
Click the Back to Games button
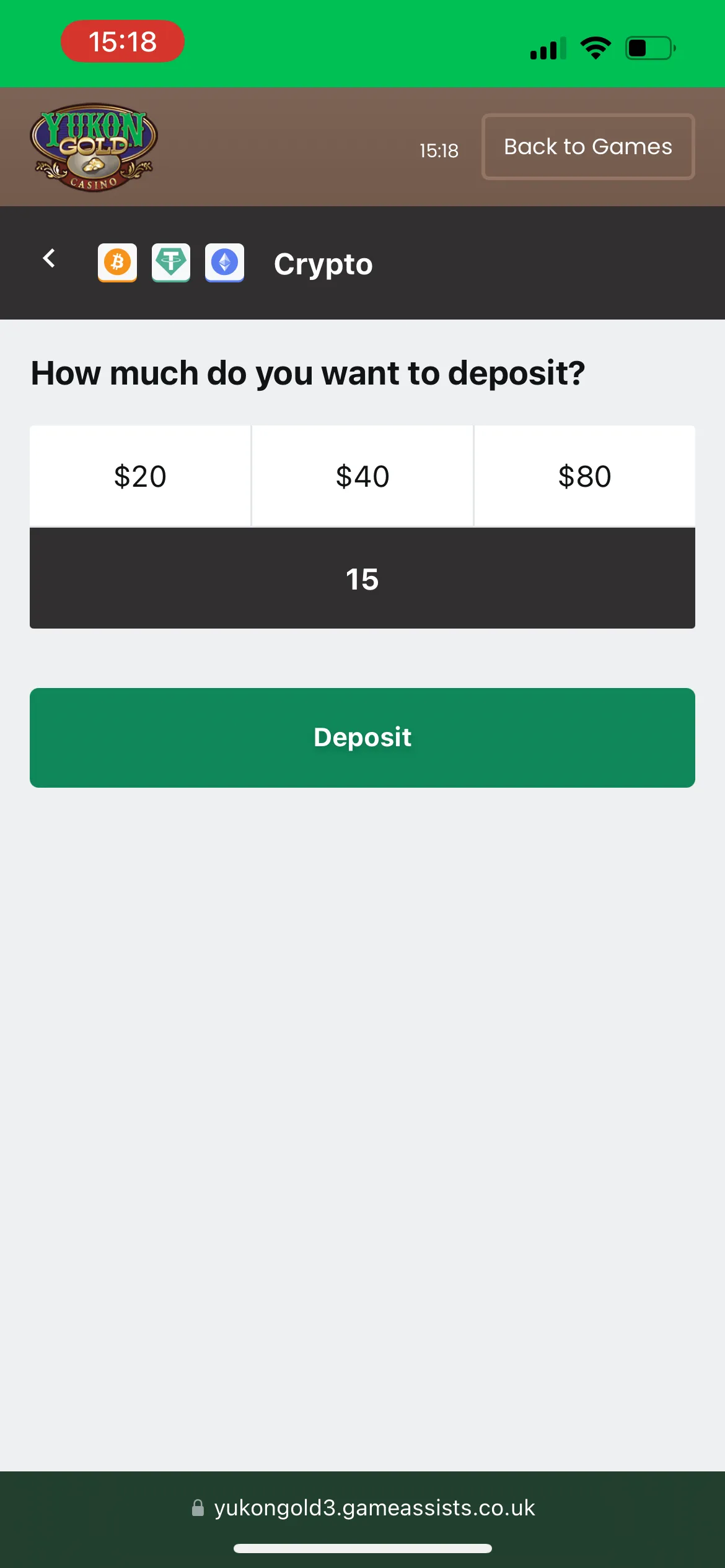[587, 147]
